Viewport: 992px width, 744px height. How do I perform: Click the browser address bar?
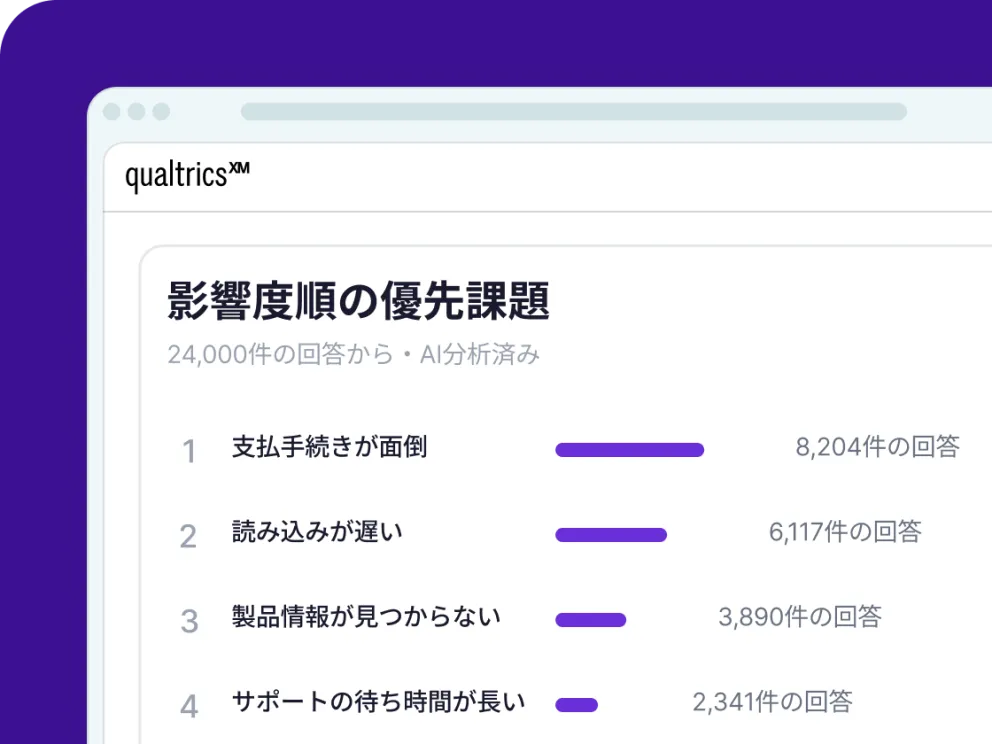tap(574, 111)
